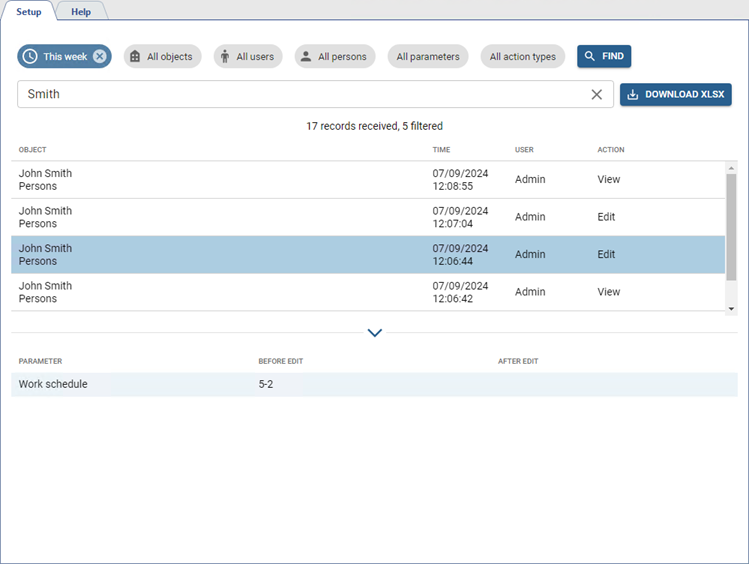Click into the Smith search field
The height and width of the screenshot is (564, 749).
tap(300, 95)
